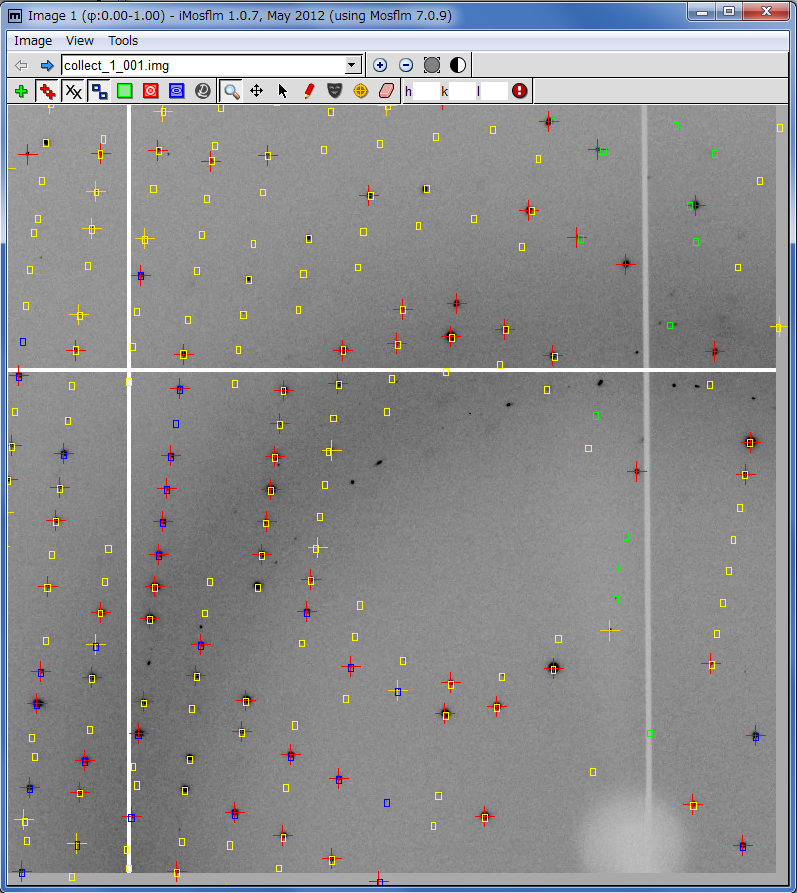Select the red pencil edit spots tool
The height and width of the screenshot is (893, 797).
(309, 91)
